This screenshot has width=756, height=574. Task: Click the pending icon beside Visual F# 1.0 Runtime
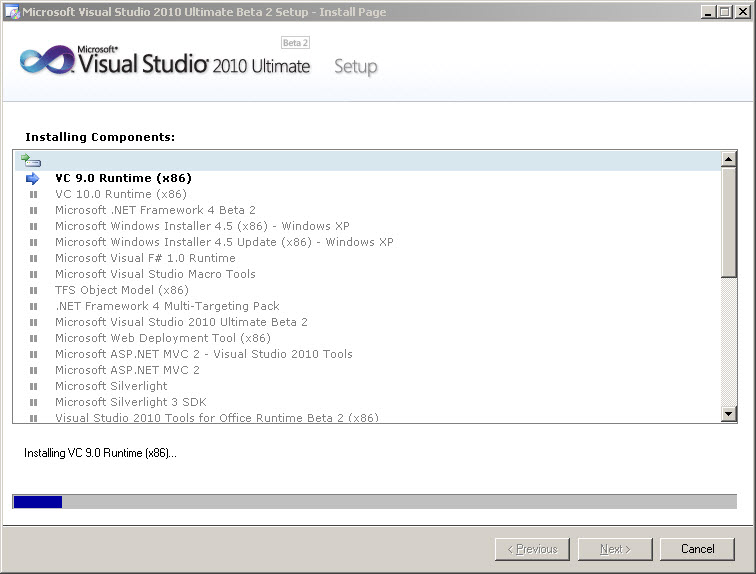pos(33,258)
